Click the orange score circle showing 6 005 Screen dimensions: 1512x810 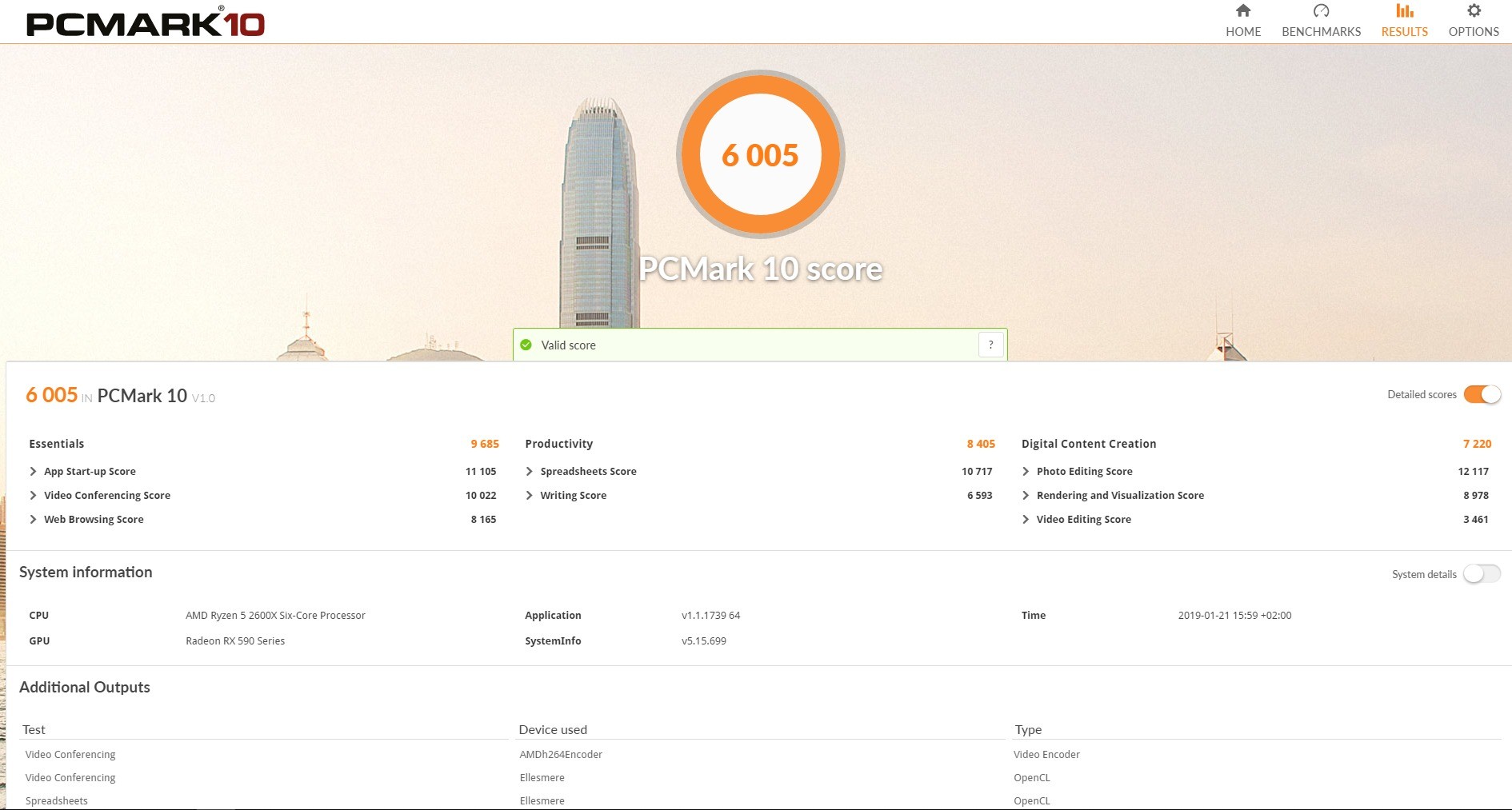[x=760, y=154]
